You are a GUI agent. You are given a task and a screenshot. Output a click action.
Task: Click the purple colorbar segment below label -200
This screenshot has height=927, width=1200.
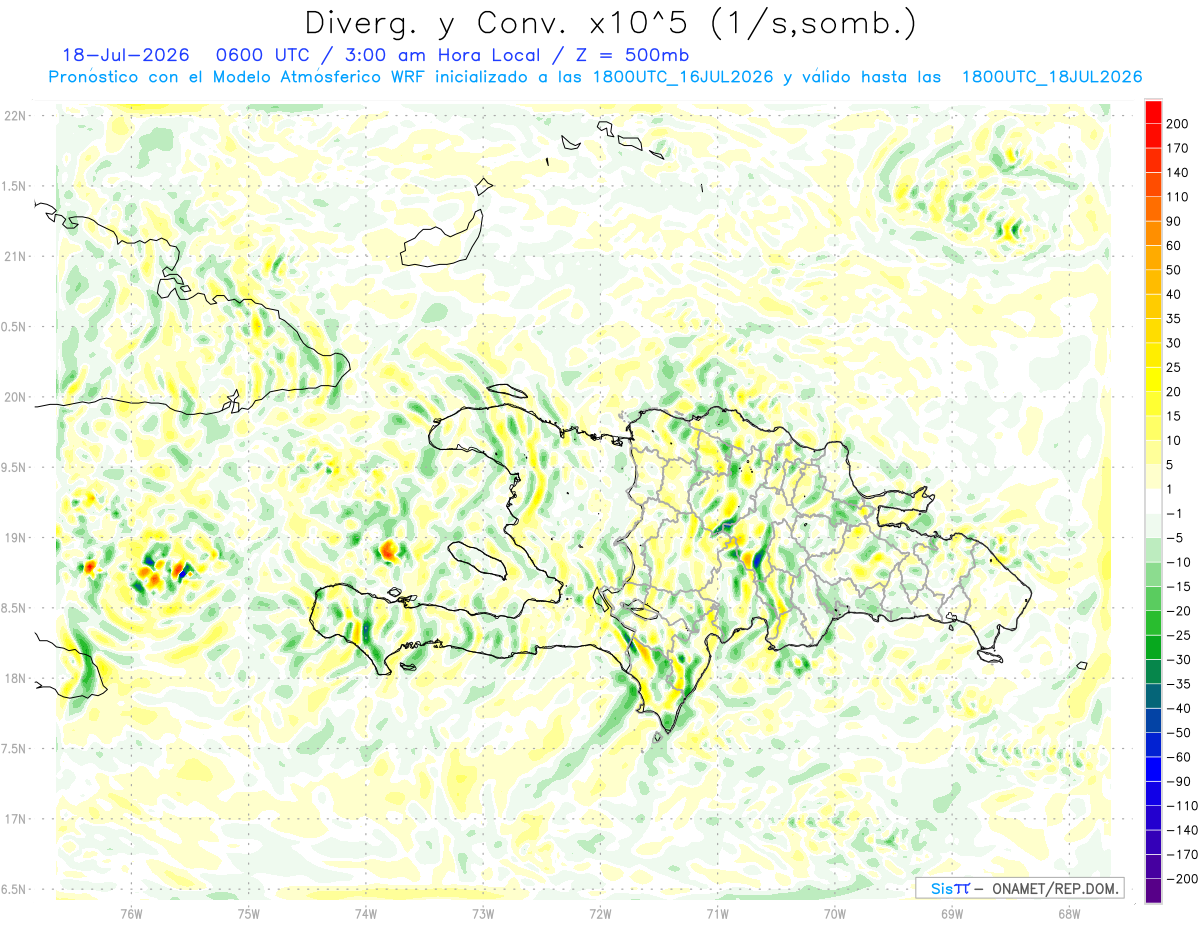(1153, 890)
